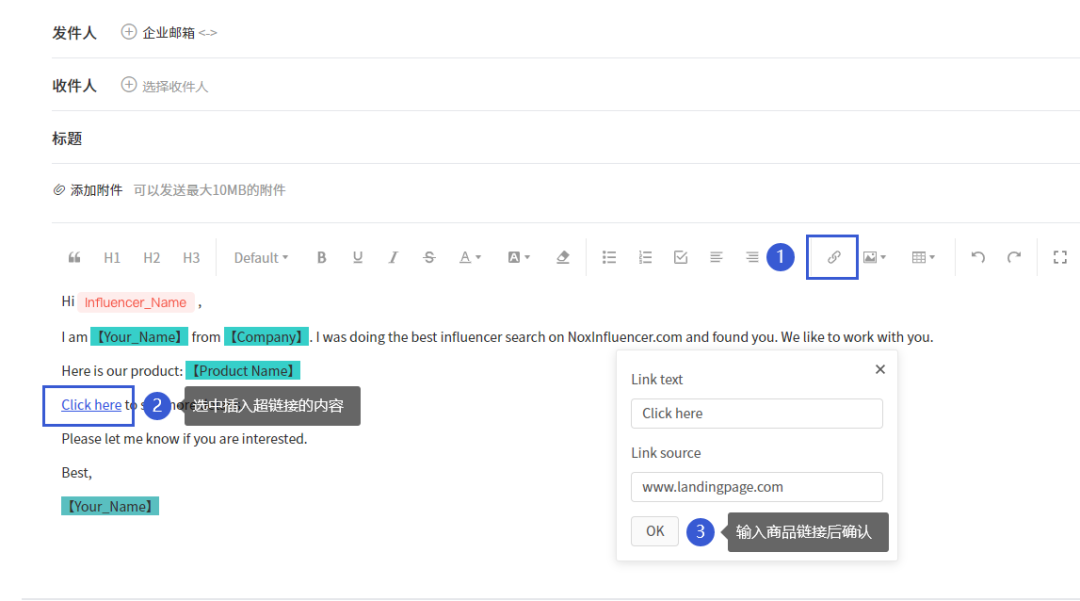Click OK to confirm the link

655,531
